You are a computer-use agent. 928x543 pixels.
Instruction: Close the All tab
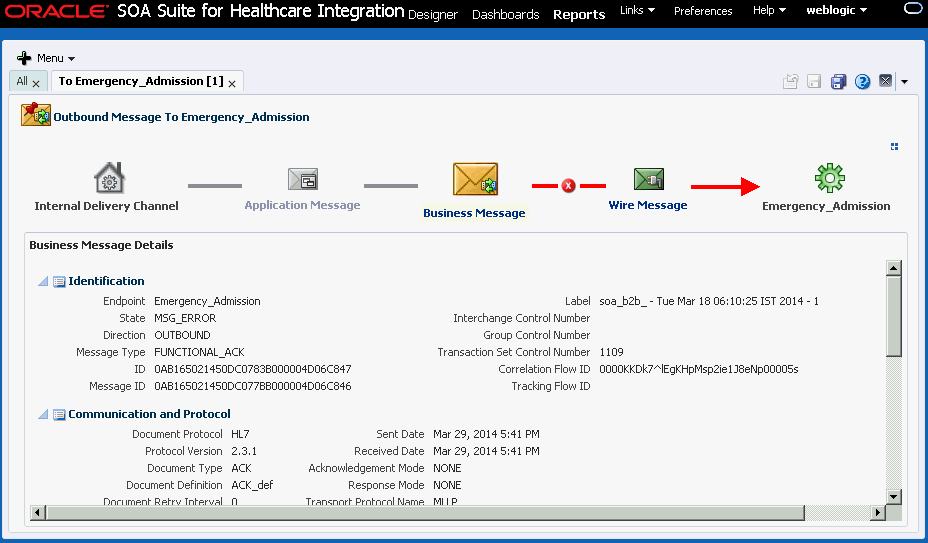click(x=36, y=84)
